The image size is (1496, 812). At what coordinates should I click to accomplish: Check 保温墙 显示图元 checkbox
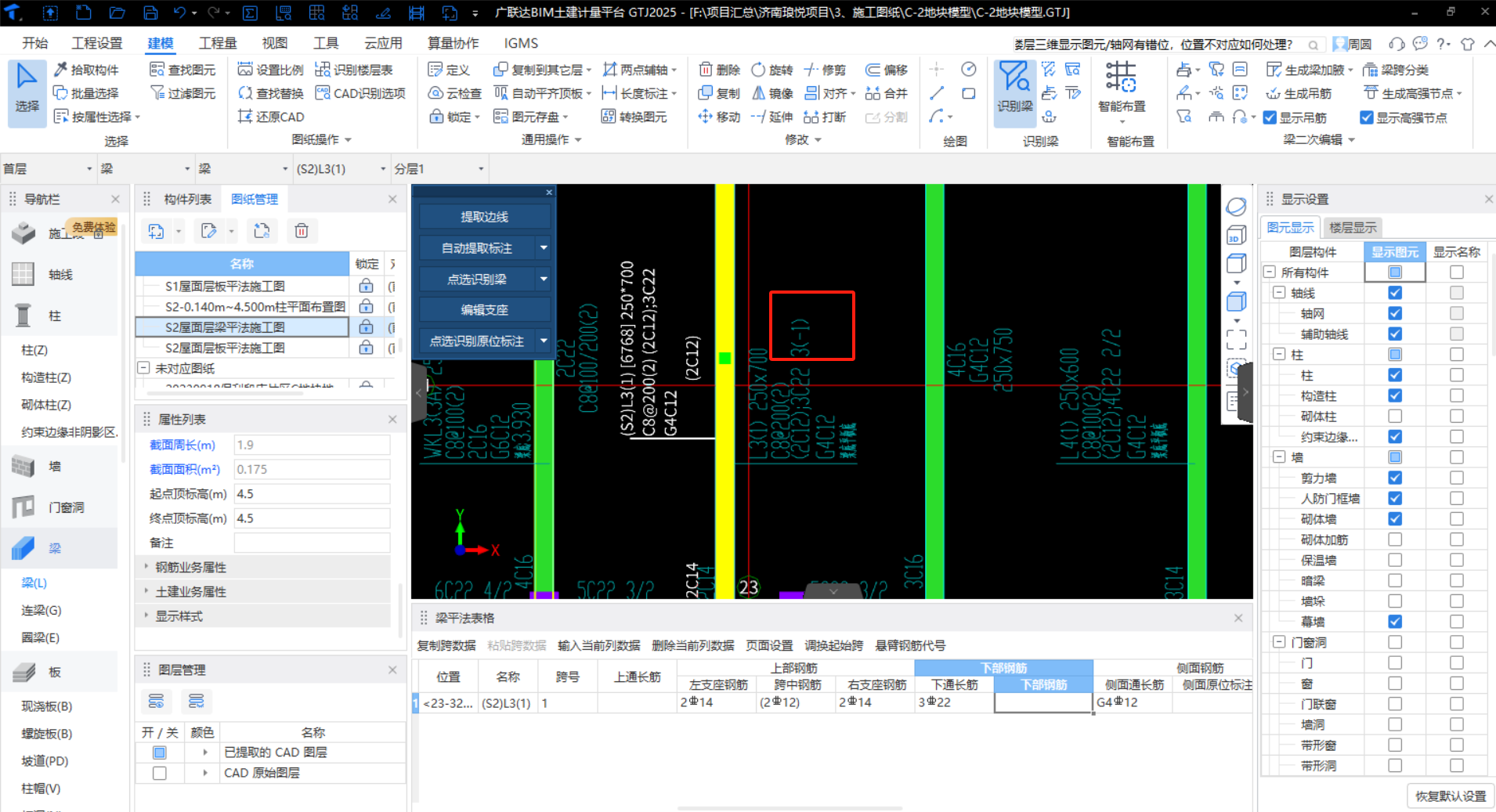(x=1395, y=560)
